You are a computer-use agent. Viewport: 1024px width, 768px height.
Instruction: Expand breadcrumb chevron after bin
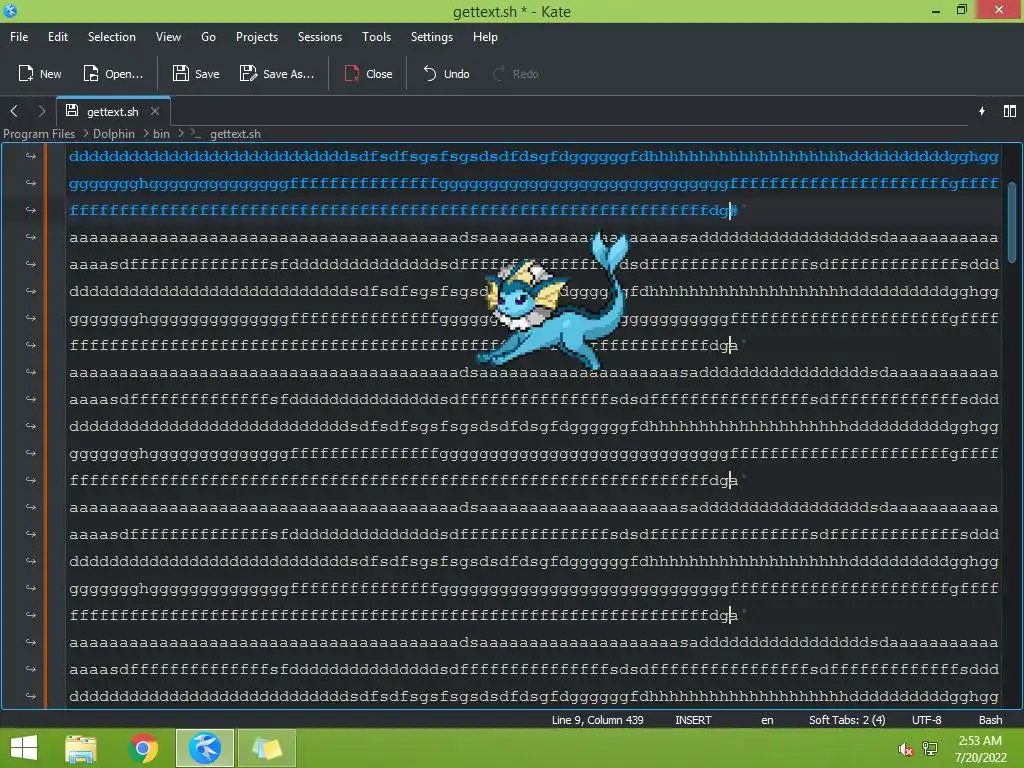[181, 133]
